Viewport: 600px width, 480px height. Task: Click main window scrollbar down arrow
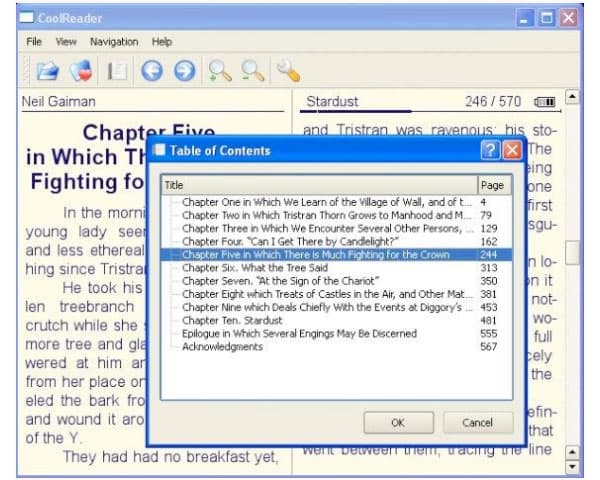pos(572,466)
